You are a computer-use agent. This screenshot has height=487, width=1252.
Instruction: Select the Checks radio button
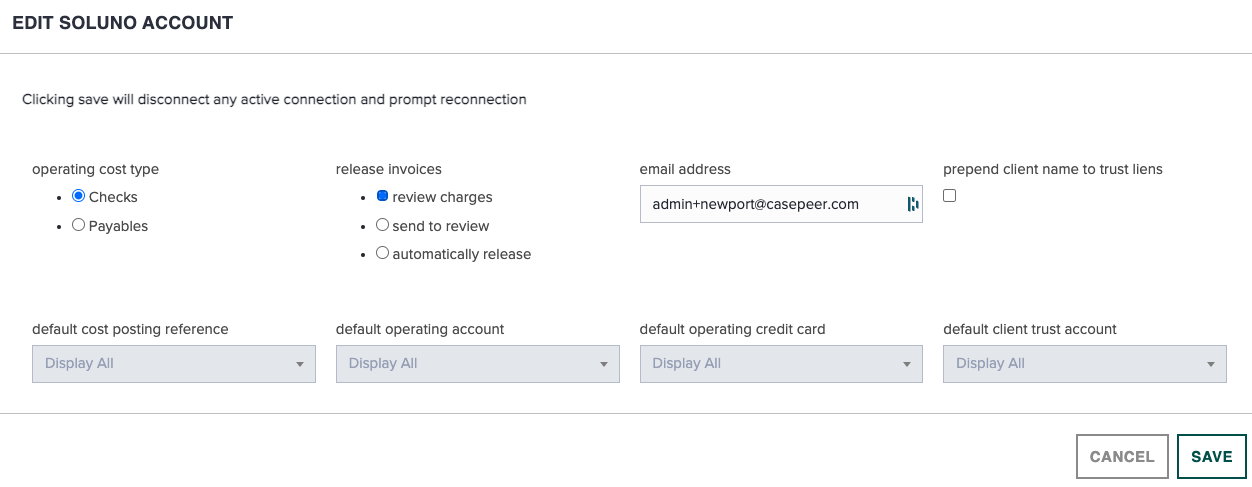coord(78,196)
